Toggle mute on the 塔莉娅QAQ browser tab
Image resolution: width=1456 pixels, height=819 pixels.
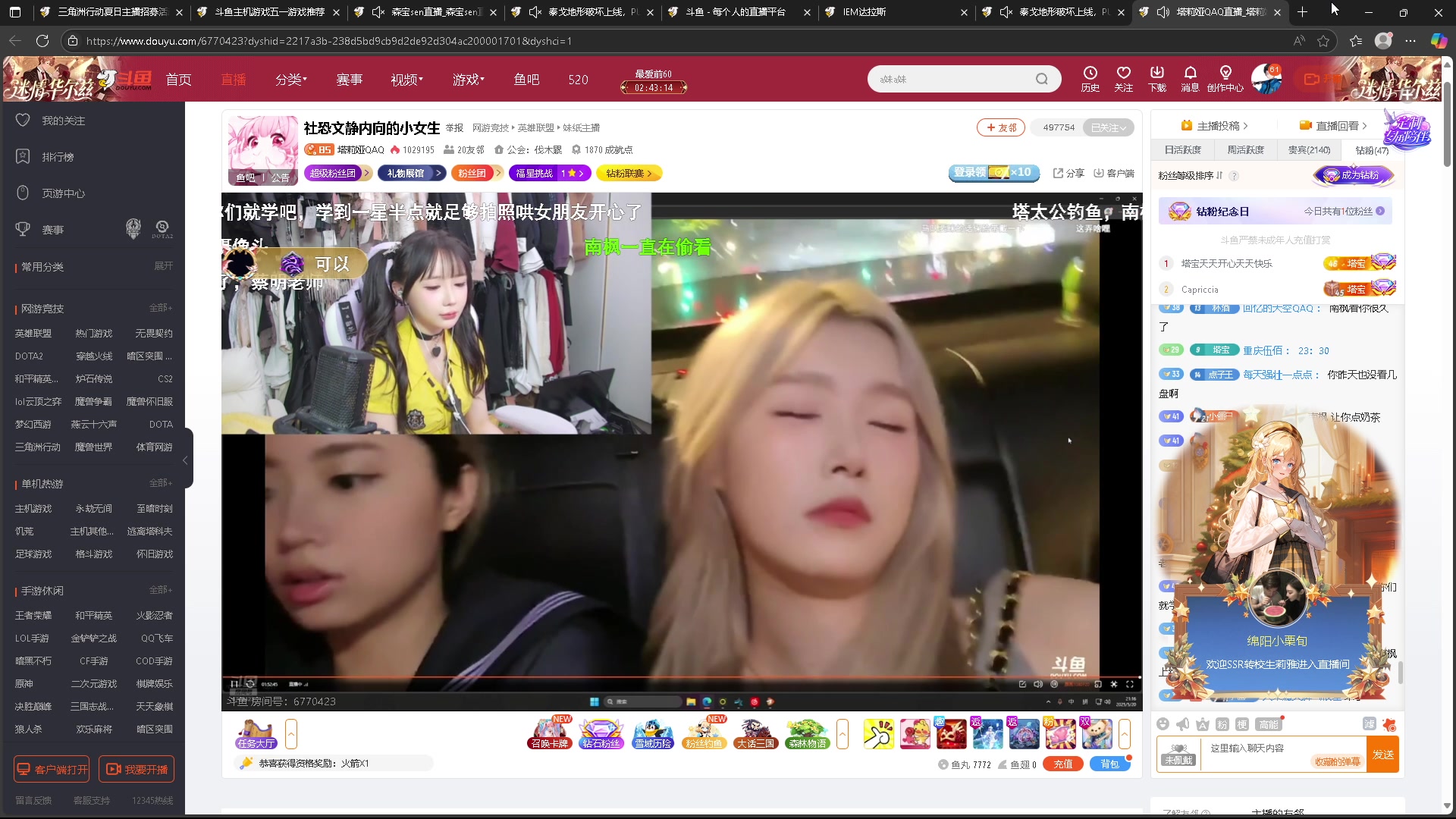pyautogui.click(x=1163, y=12)
